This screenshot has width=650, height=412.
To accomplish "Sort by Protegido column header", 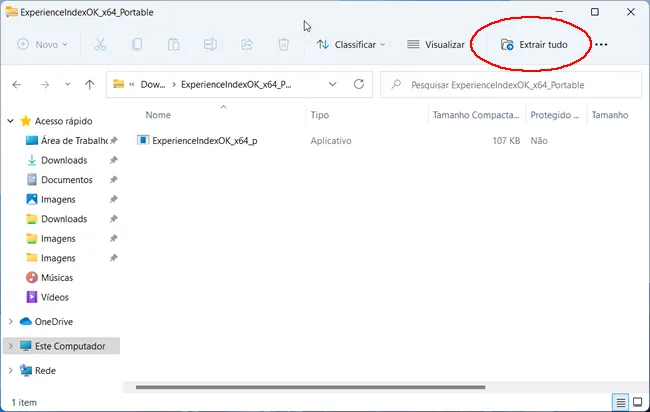I will [x=555, y=115].
